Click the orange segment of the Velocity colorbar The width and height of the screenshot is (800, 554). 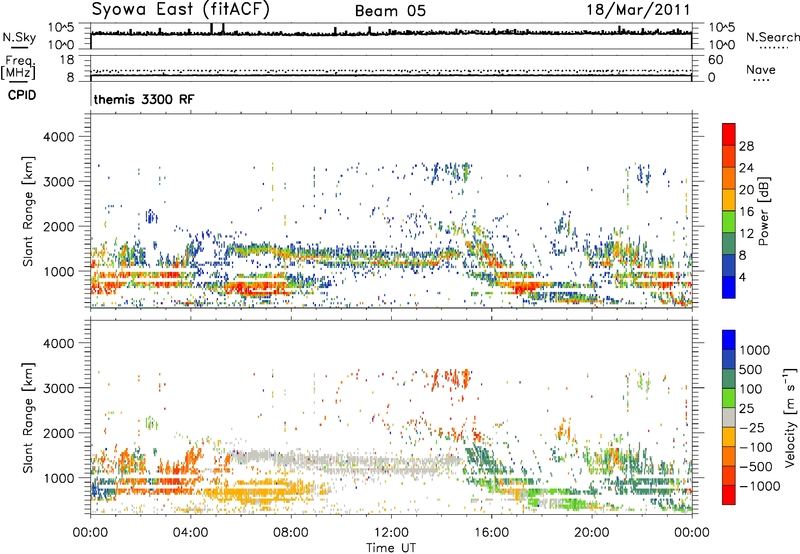[729, 457]
